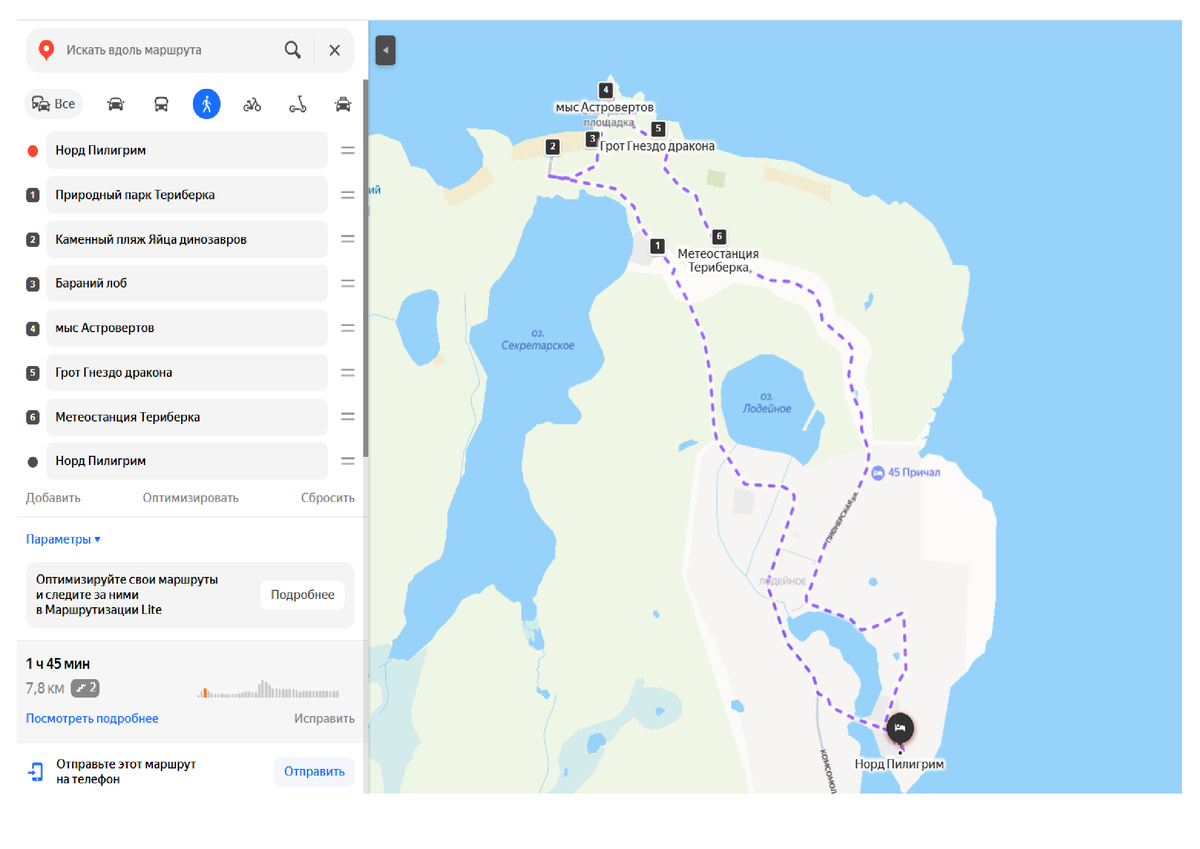Click the route time '1 ч 45 мин'
Screen dimensions: 1200x849
pos(58,664)
